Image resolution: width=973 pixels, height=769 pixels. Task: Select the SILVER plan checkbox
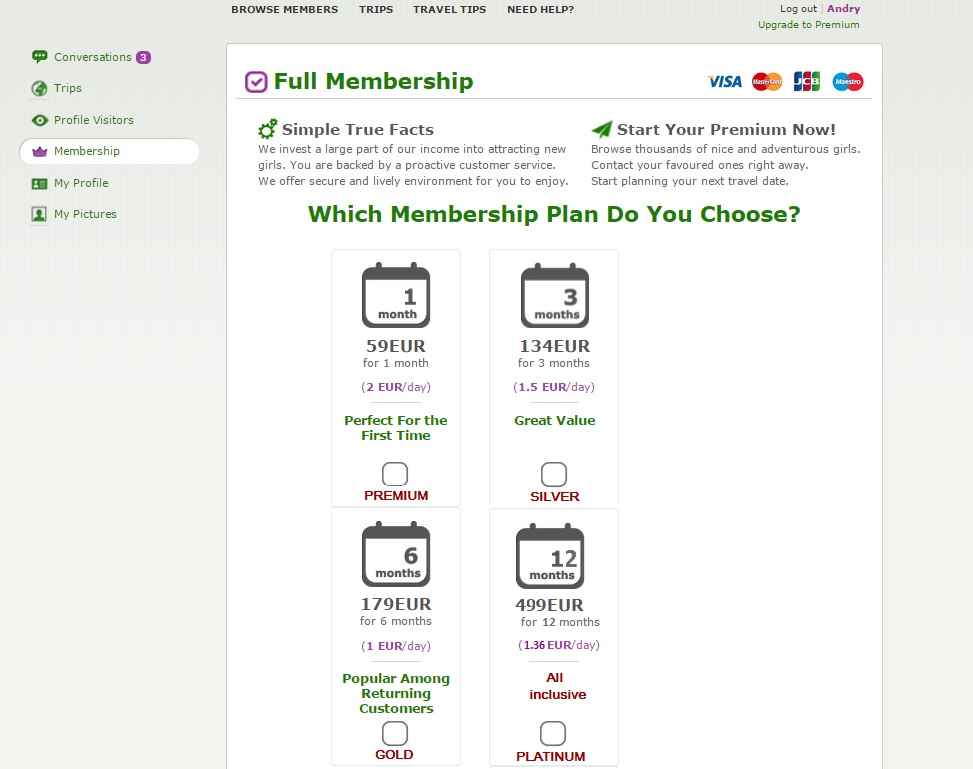tap(554, 475)
